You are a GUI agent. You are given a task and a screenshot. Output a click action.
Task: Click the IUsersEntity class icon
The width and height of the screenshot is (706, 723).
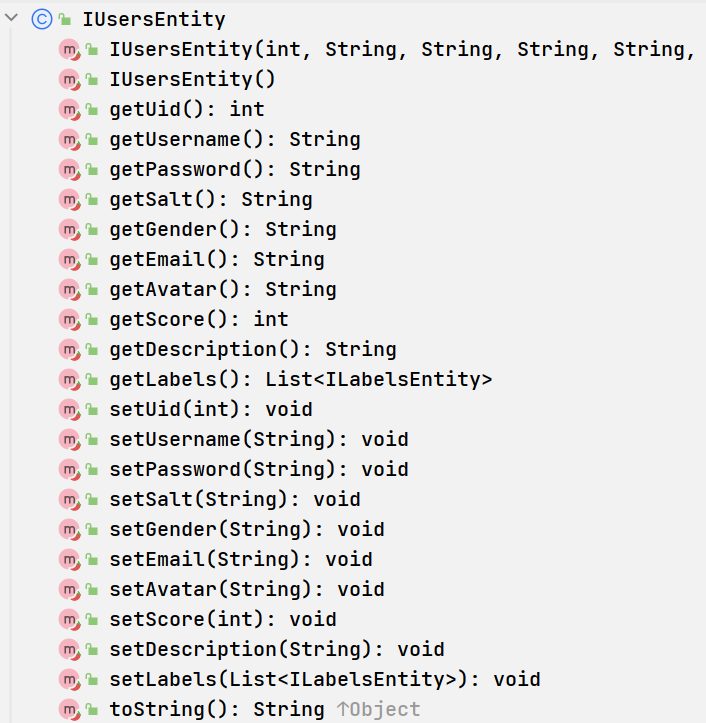(42, 18)
